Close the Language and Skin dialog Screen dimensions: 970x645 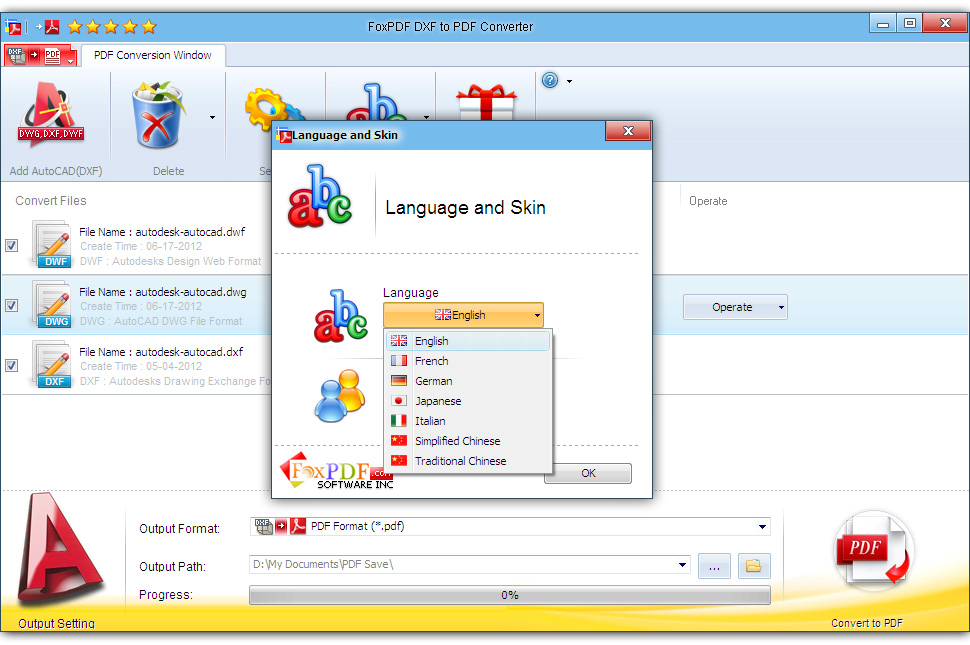[628, 131]
